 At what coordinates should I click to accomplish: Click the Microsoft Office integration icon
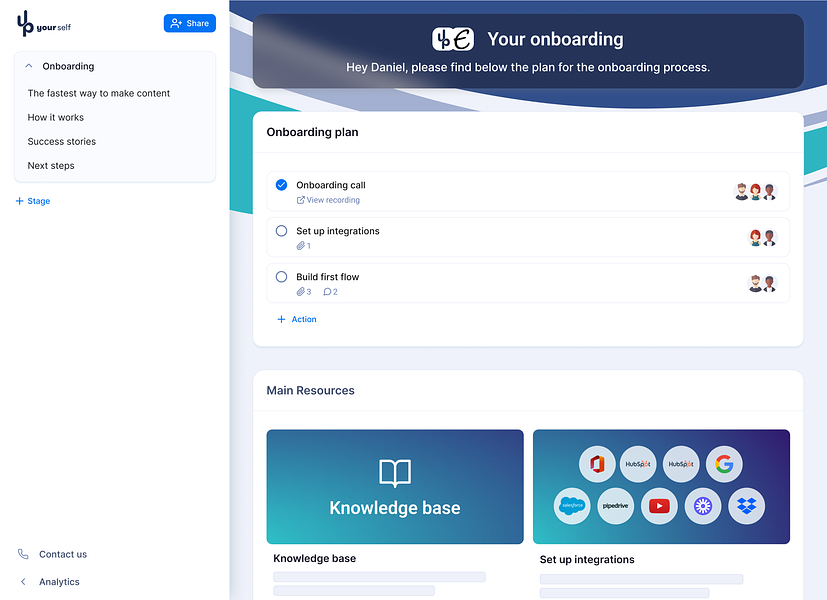pyautogui.click(x=597, y=464)
